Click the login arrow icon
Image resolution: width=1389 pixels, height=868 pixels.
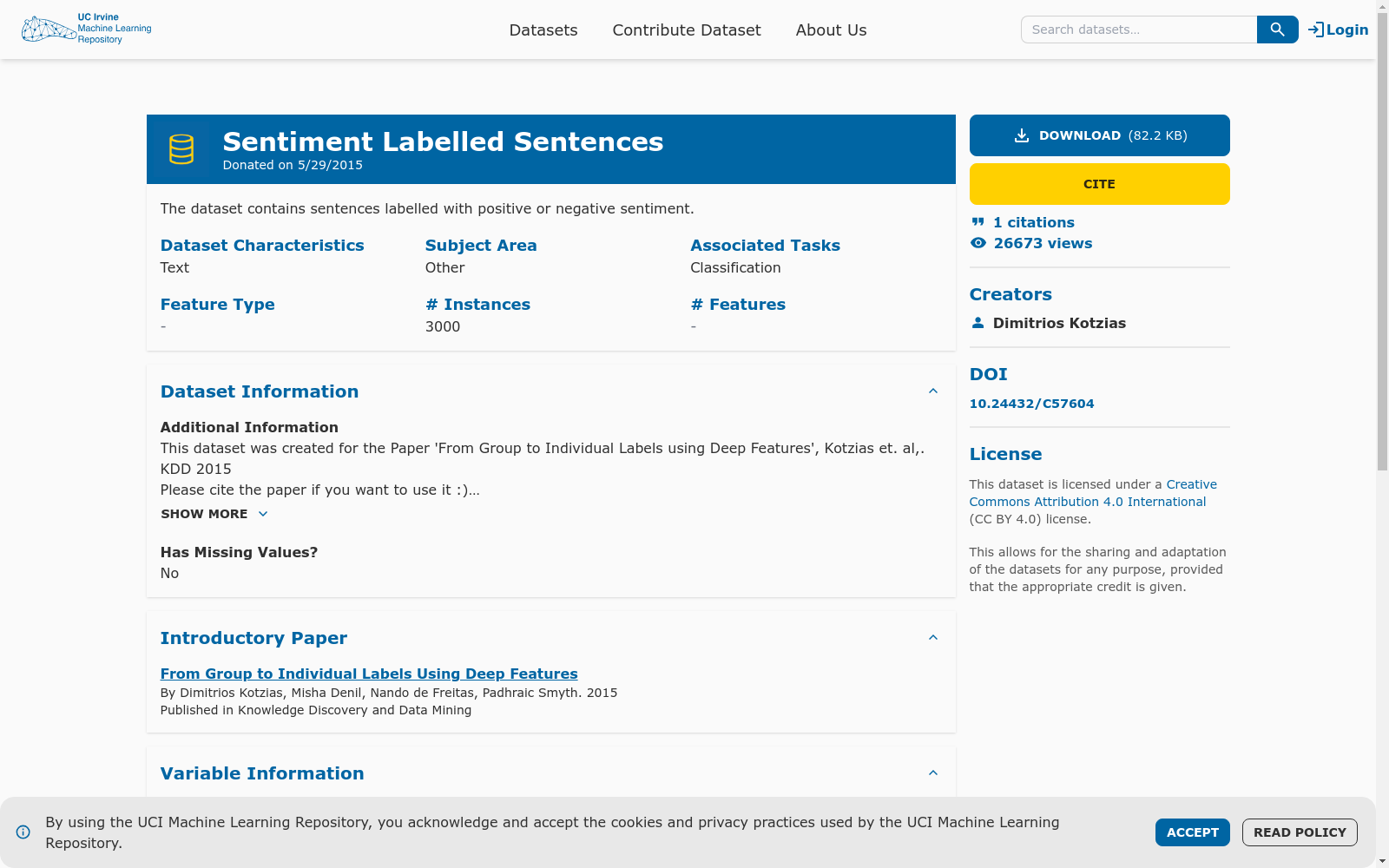coord(1316,30)
